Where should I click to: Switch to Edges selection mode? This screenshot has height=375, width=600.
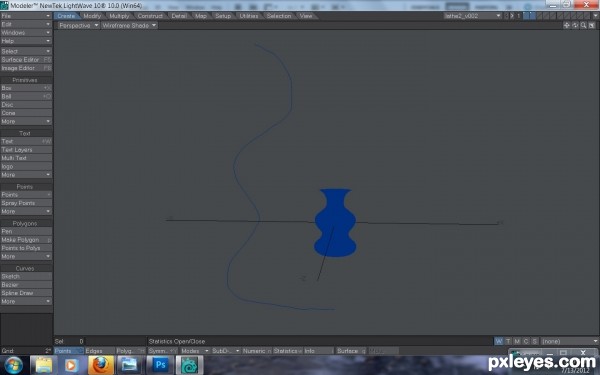99,351
